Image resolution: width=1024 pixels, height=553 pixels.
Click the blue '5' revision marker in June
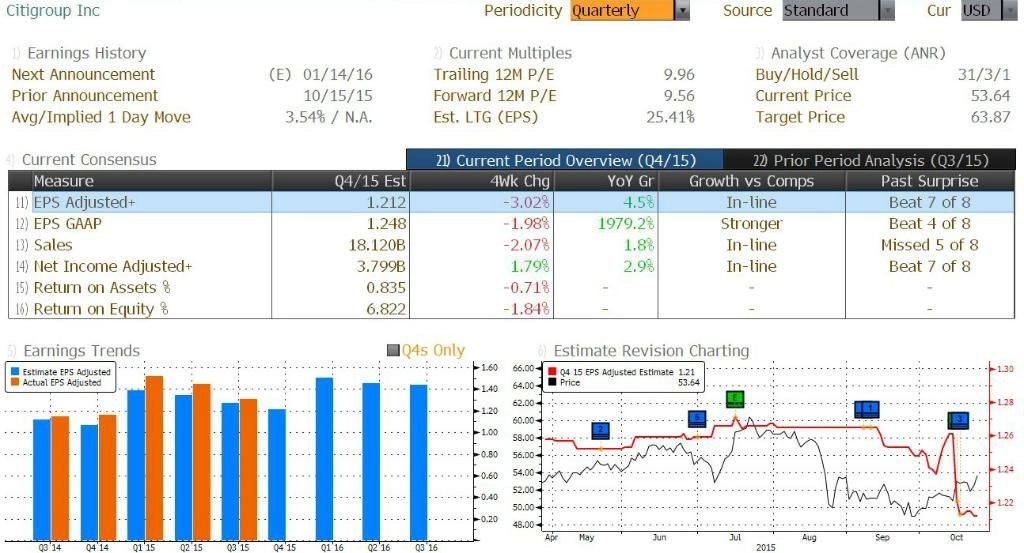click(x=697, y=419)
